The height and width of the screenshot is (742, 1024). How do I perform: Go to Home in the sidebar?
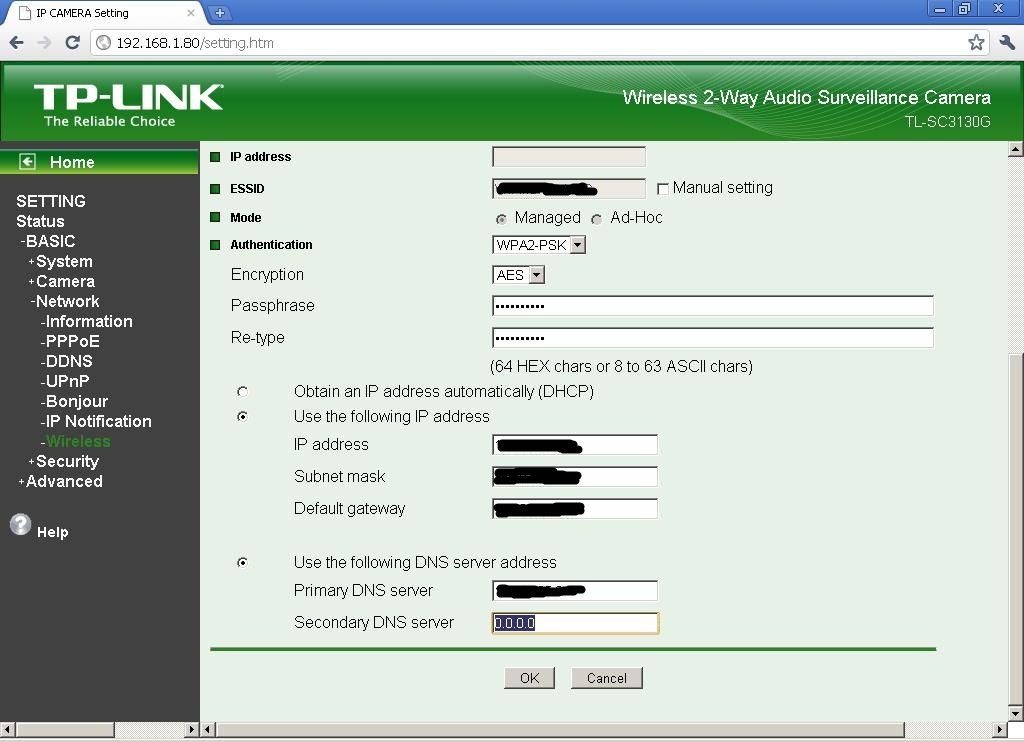[x=72, y=162]
